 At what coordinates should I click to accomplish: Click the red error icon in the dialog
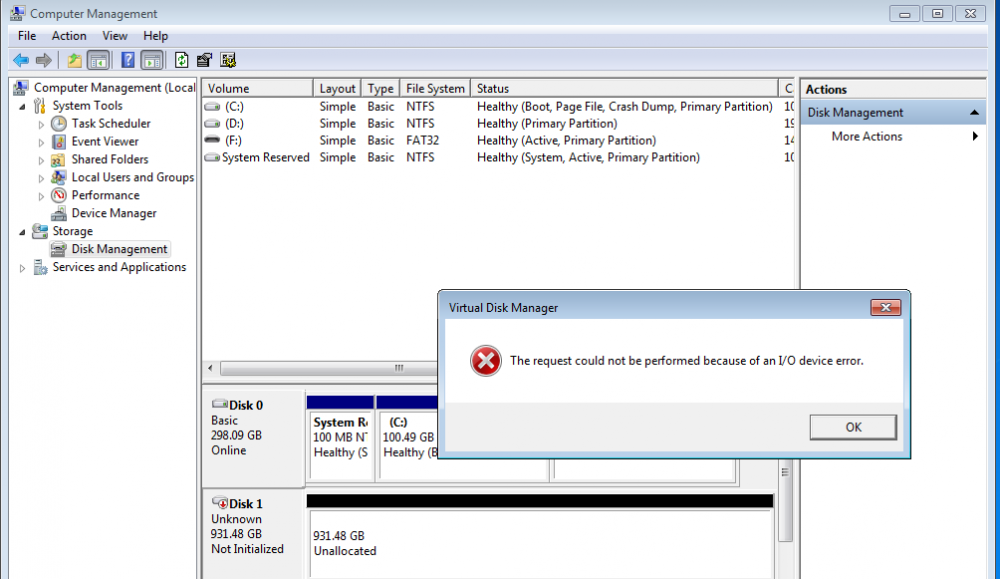(486, 361)
